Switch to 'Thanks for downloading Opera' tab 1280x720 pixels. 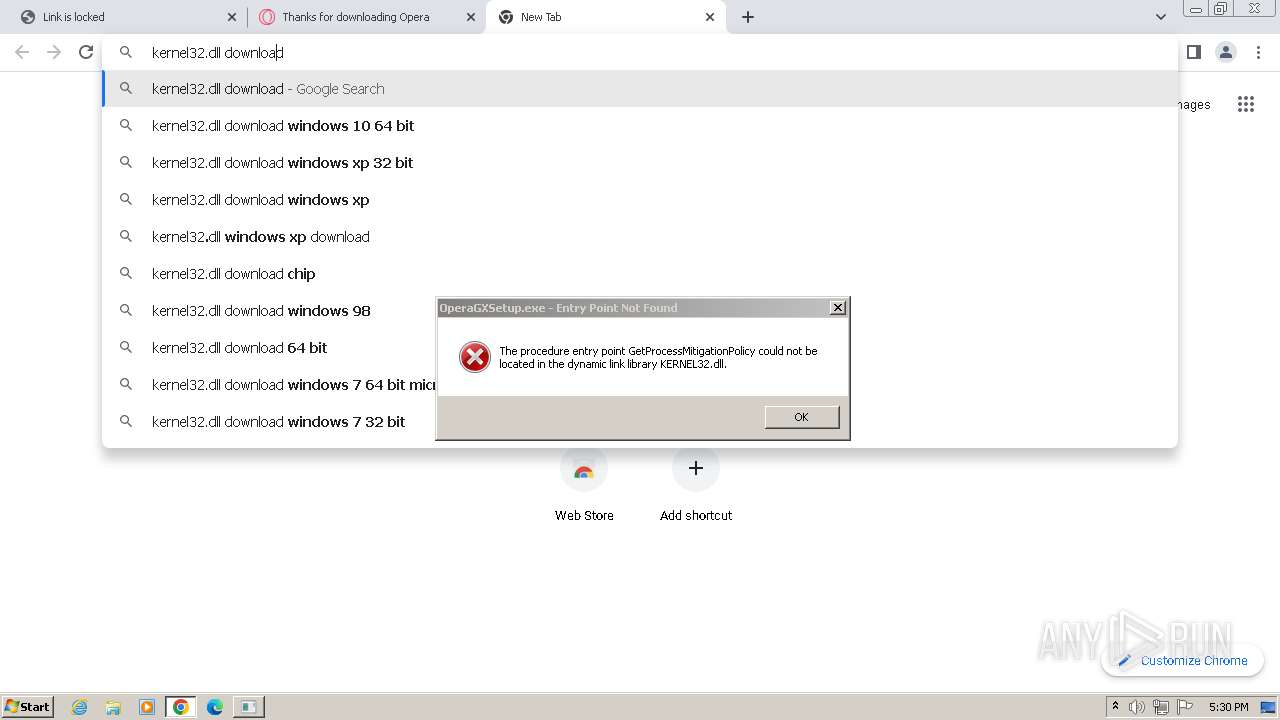pyautogui.click(x=366, y=17)
